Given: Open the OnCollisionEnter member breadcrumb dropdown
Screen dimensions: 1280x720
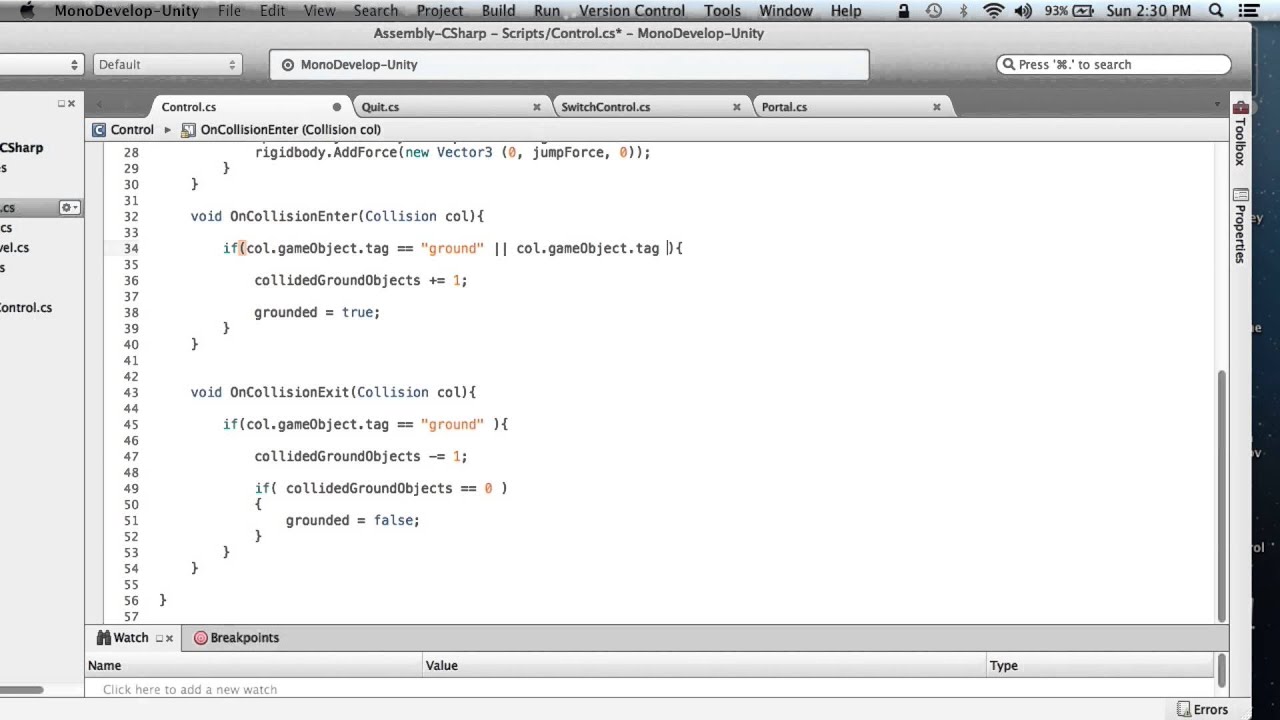Looking at the screenshot, I should [x=281, y=129].
